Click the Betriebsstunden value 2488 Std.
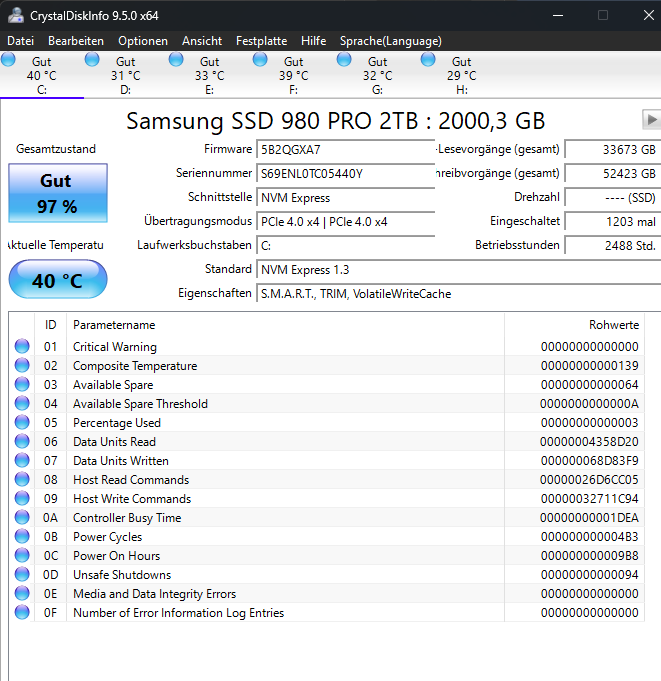661x681 pixels. coord(613,246)
